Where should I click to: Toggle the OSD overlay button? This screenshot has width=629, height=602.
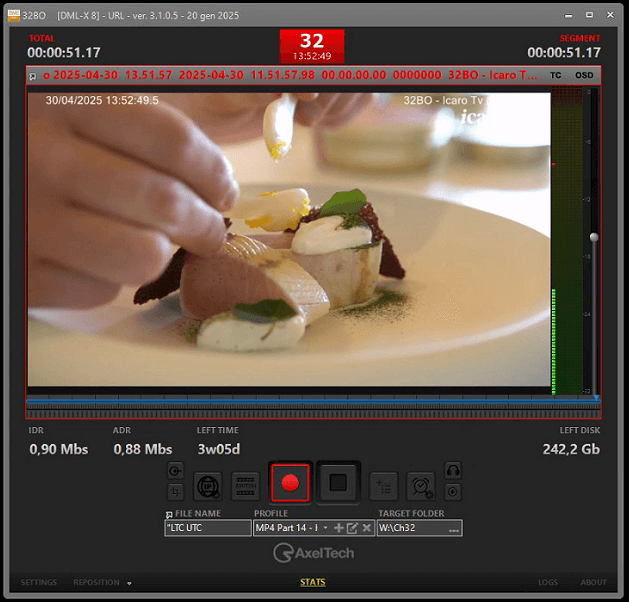pyautogui.click(x=584, y=75)
